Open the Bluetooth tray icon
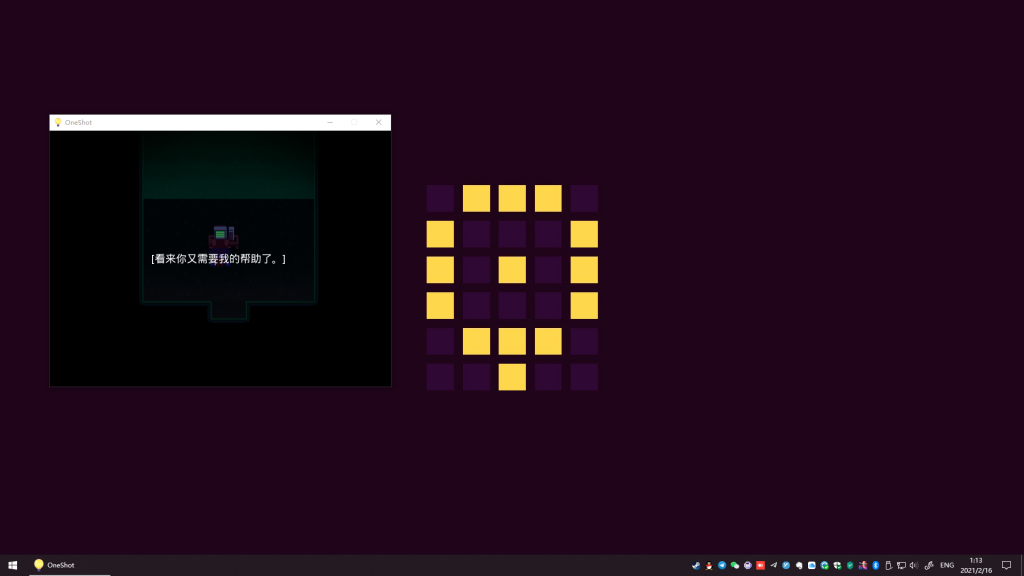1024x576 pixels. point(875,566)
